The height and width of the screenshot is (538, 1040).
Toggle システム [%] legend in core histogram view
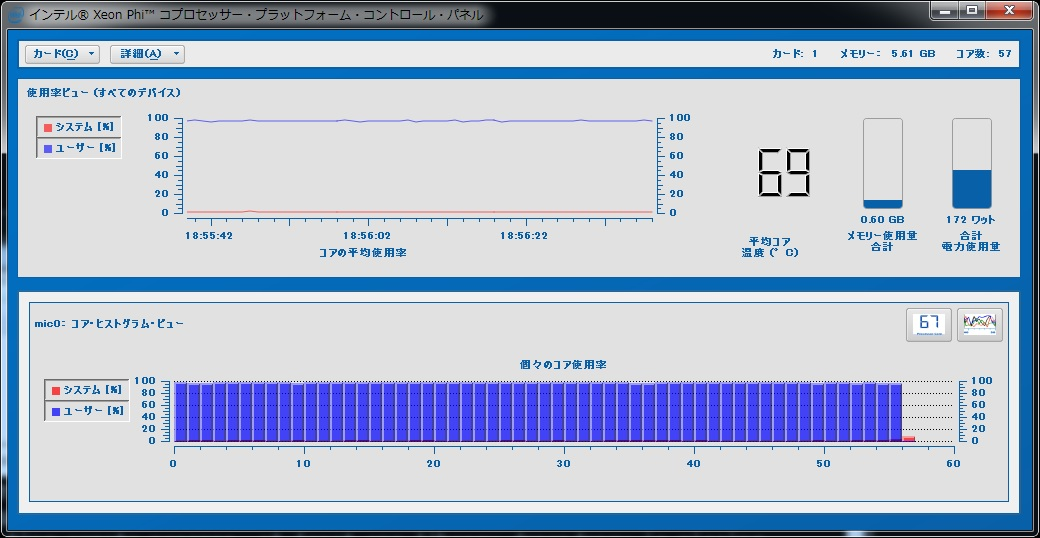87,390
